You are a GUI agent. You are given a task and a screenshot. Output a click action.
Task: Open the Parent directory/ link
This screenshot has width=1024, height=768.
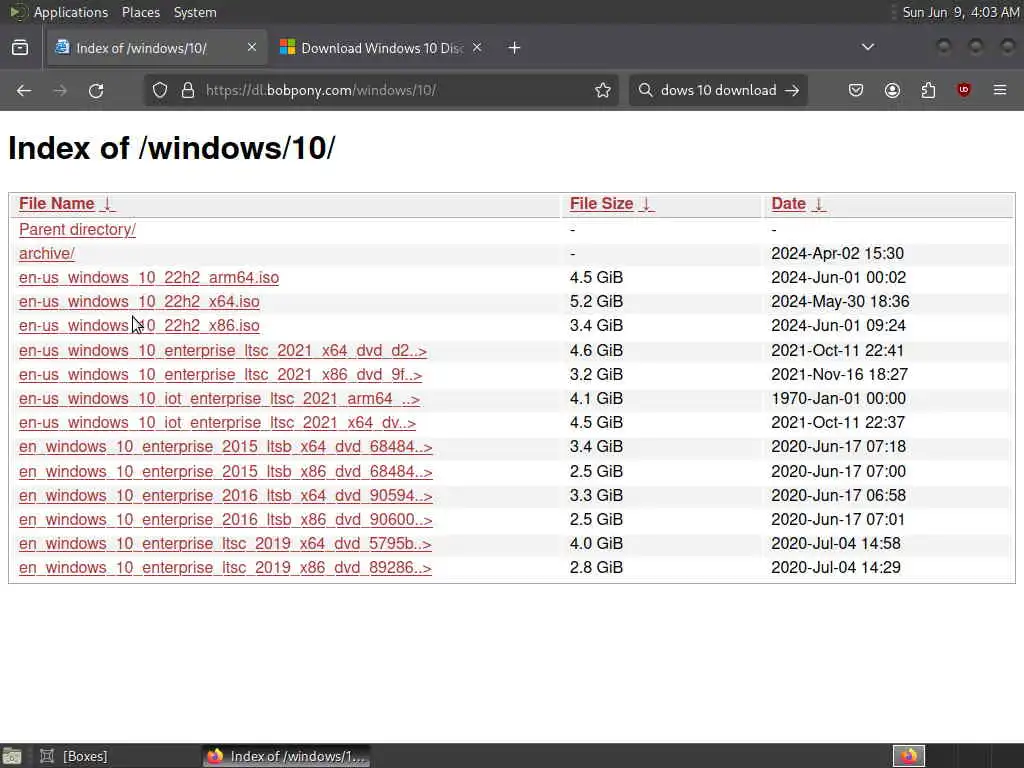(x=77, y=229)
